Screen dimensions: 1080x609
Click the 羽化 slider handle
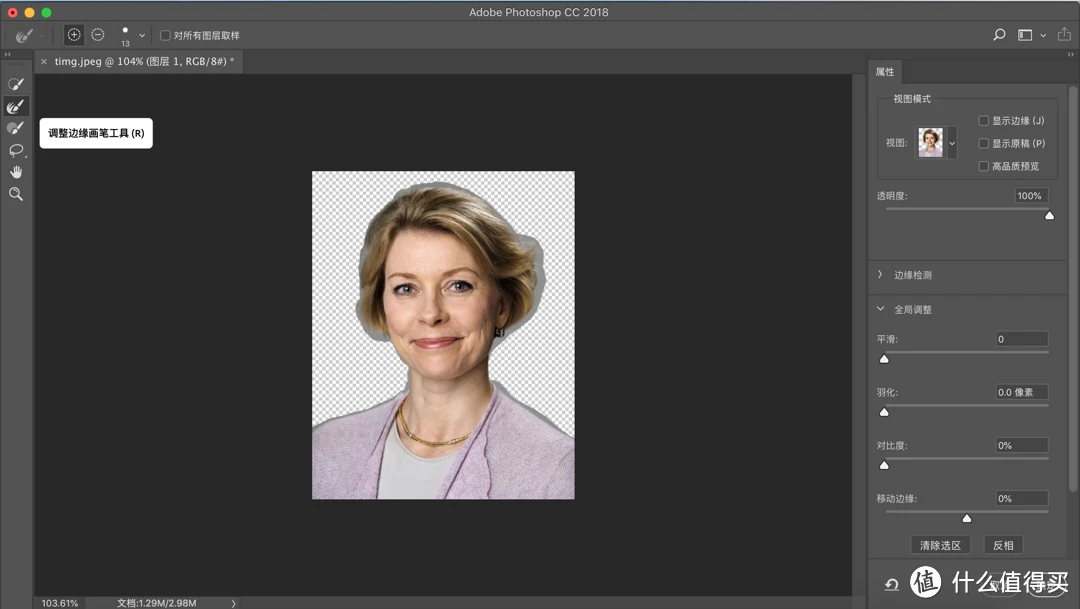coord(884,412)
